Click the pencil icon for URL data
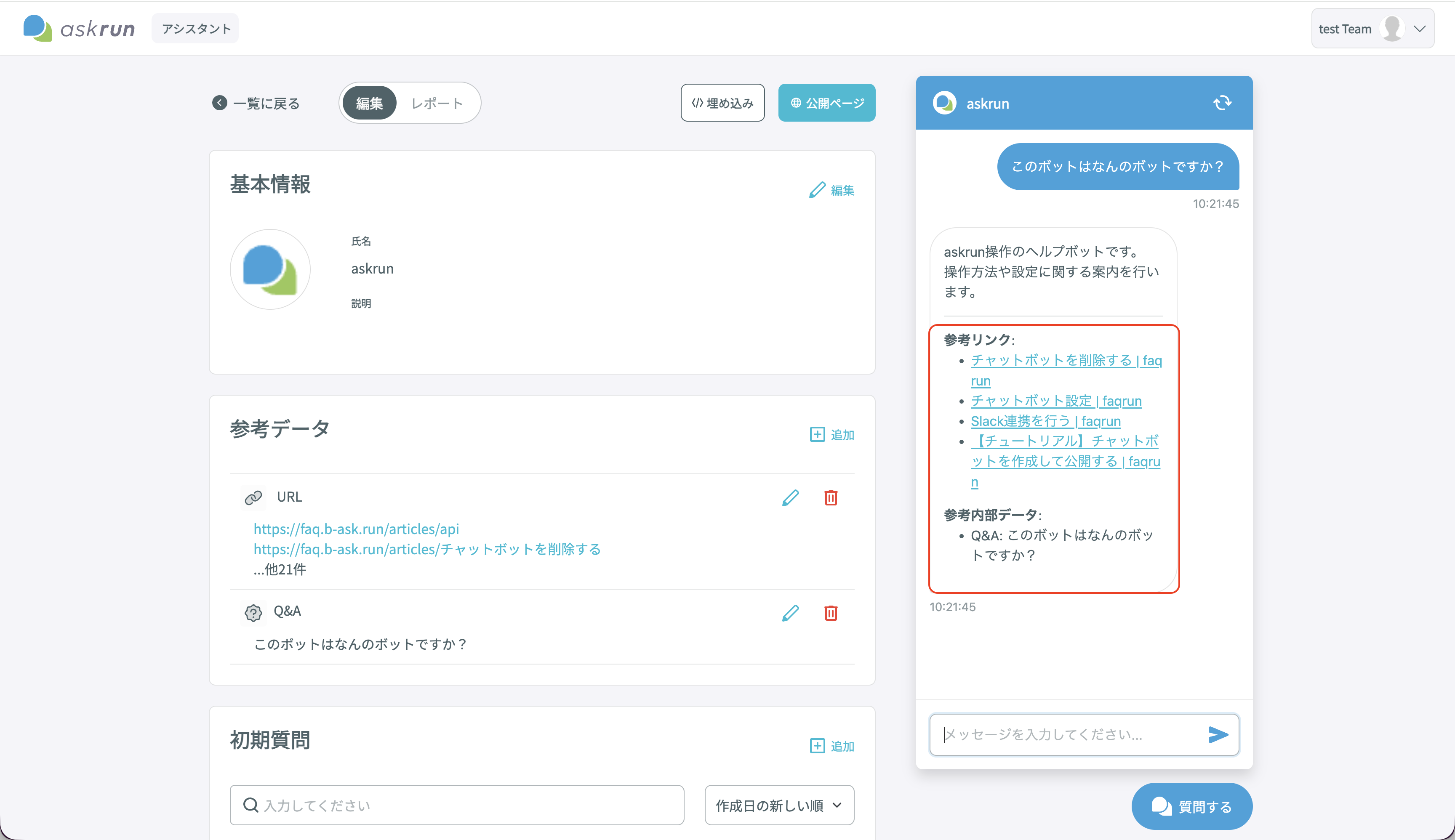Viewport: 1455px width, 840px height. click(x=790, y=497)
